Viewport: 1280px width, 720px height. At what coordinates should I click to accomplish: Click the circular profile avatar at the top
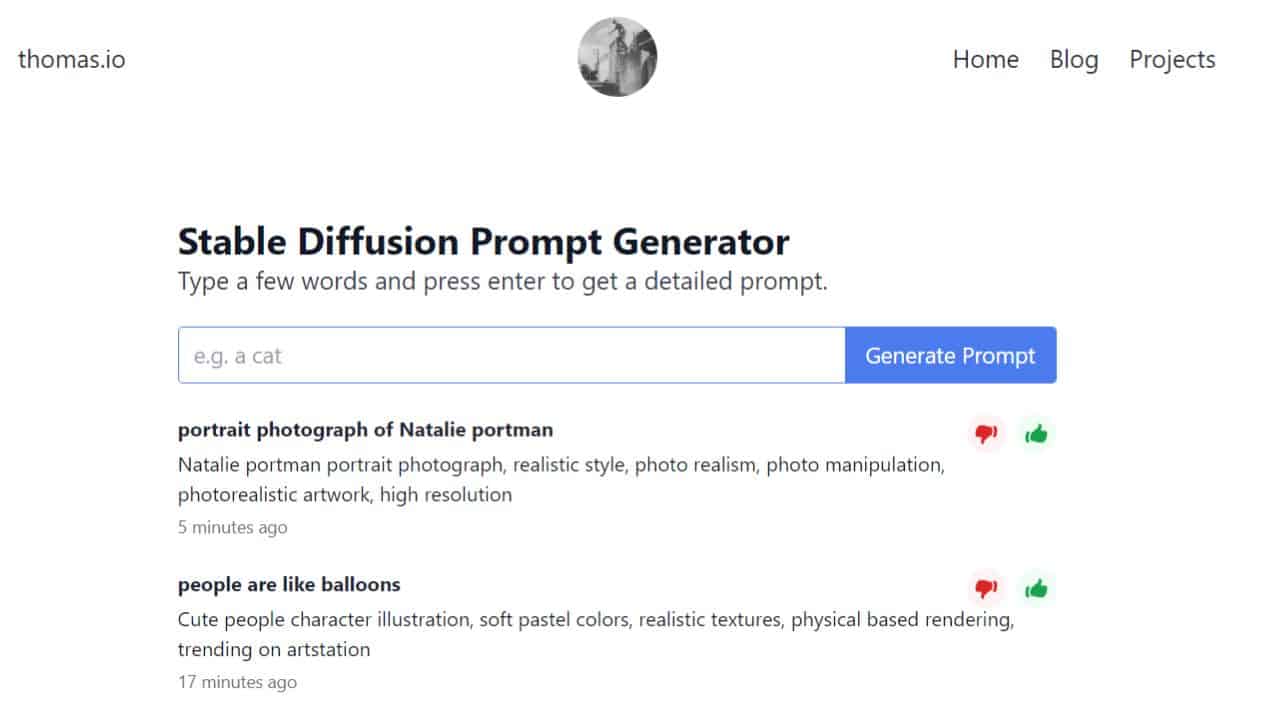tap(617, 57)
